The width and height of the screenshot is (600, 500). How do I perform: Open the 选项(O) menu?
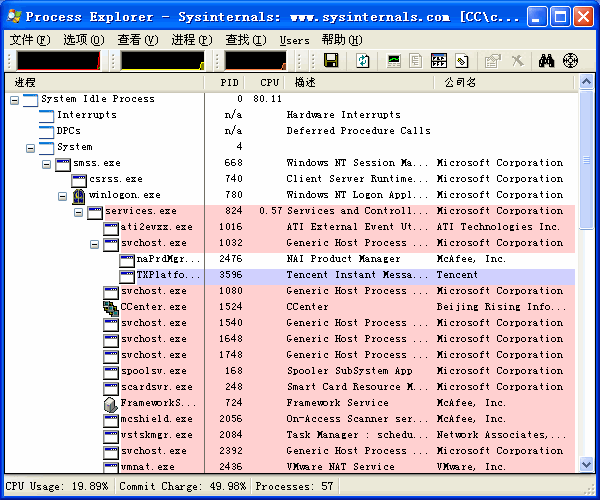point(83,40)
